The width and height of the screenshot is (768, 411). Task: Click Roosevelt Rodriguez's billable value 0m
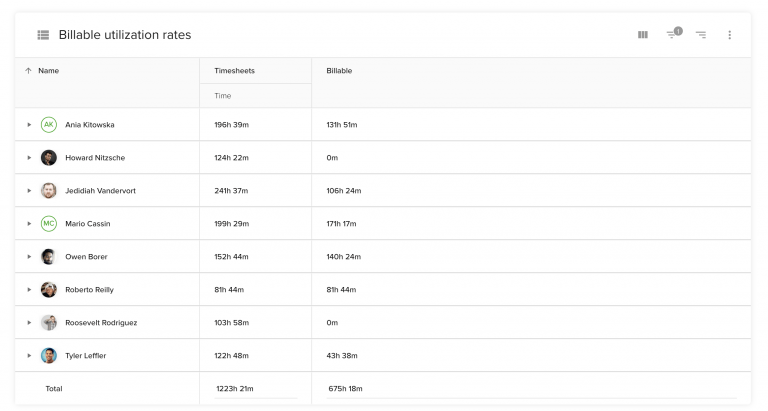click(332, 322)
